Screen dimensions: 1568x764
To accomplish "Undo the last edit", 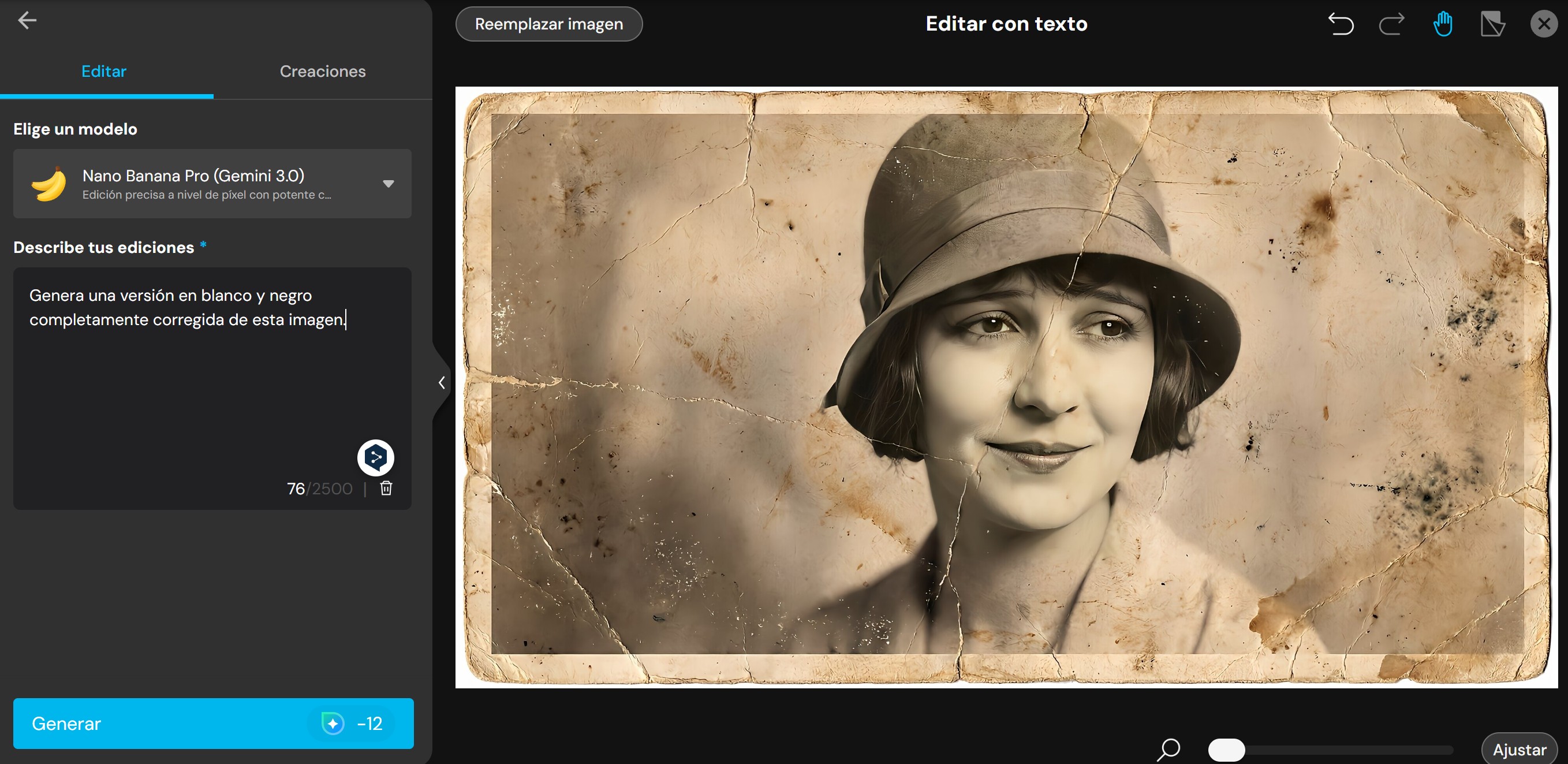I will (1342, 24).
